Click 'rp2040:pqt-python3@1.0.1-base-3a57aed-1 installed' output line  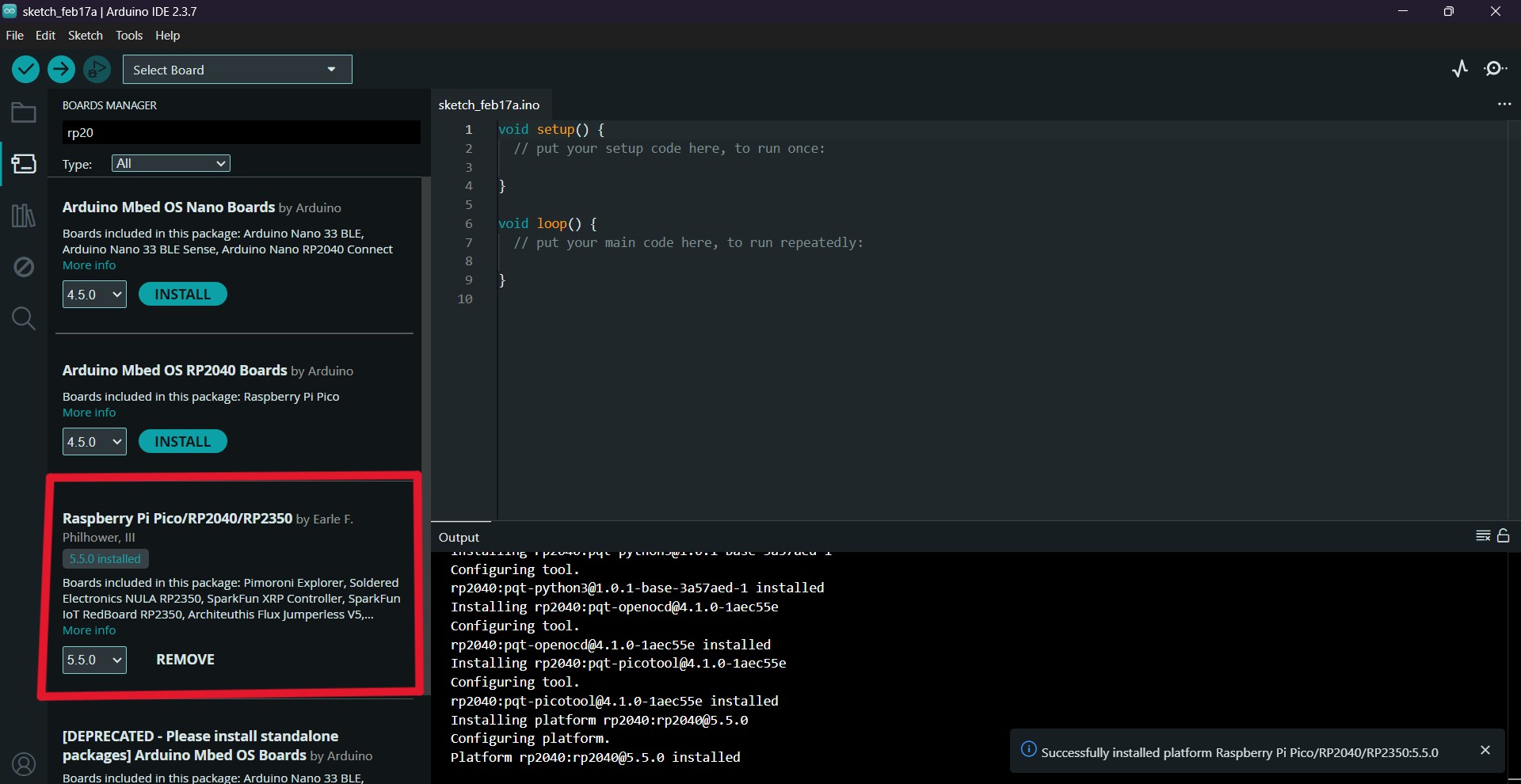(x=638, y=588)
